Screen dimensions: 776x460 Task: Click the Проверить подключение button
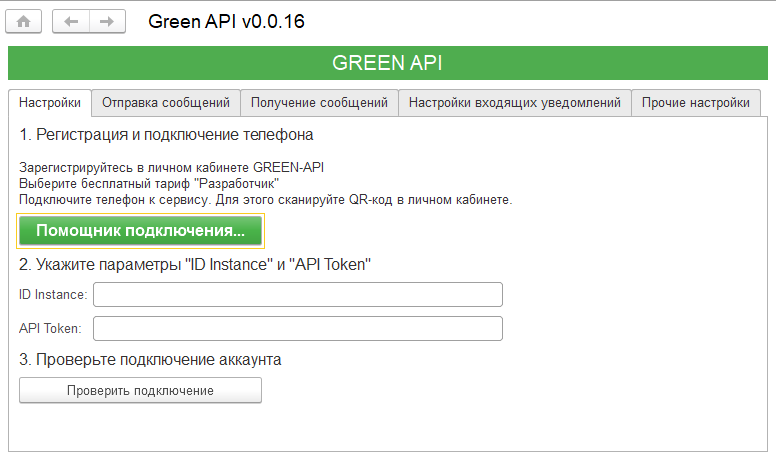pyautogui.click(x=141, y=391)
